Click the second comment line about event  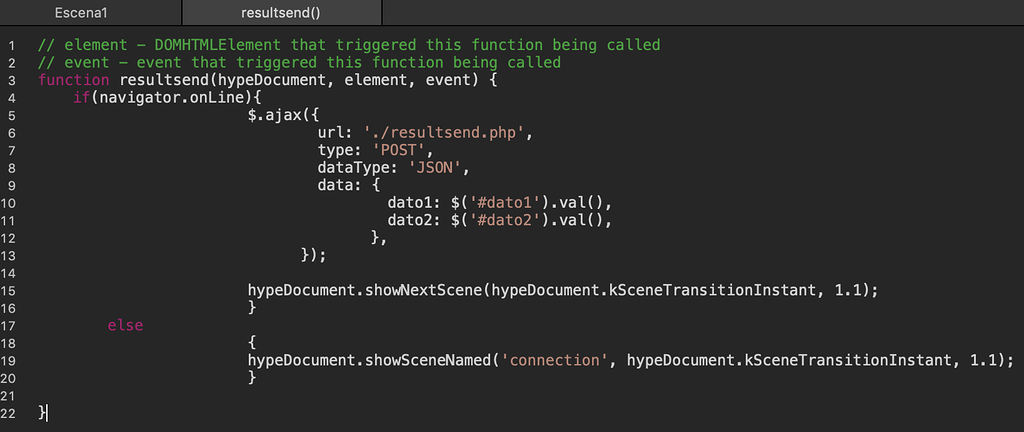coord(299,63)
